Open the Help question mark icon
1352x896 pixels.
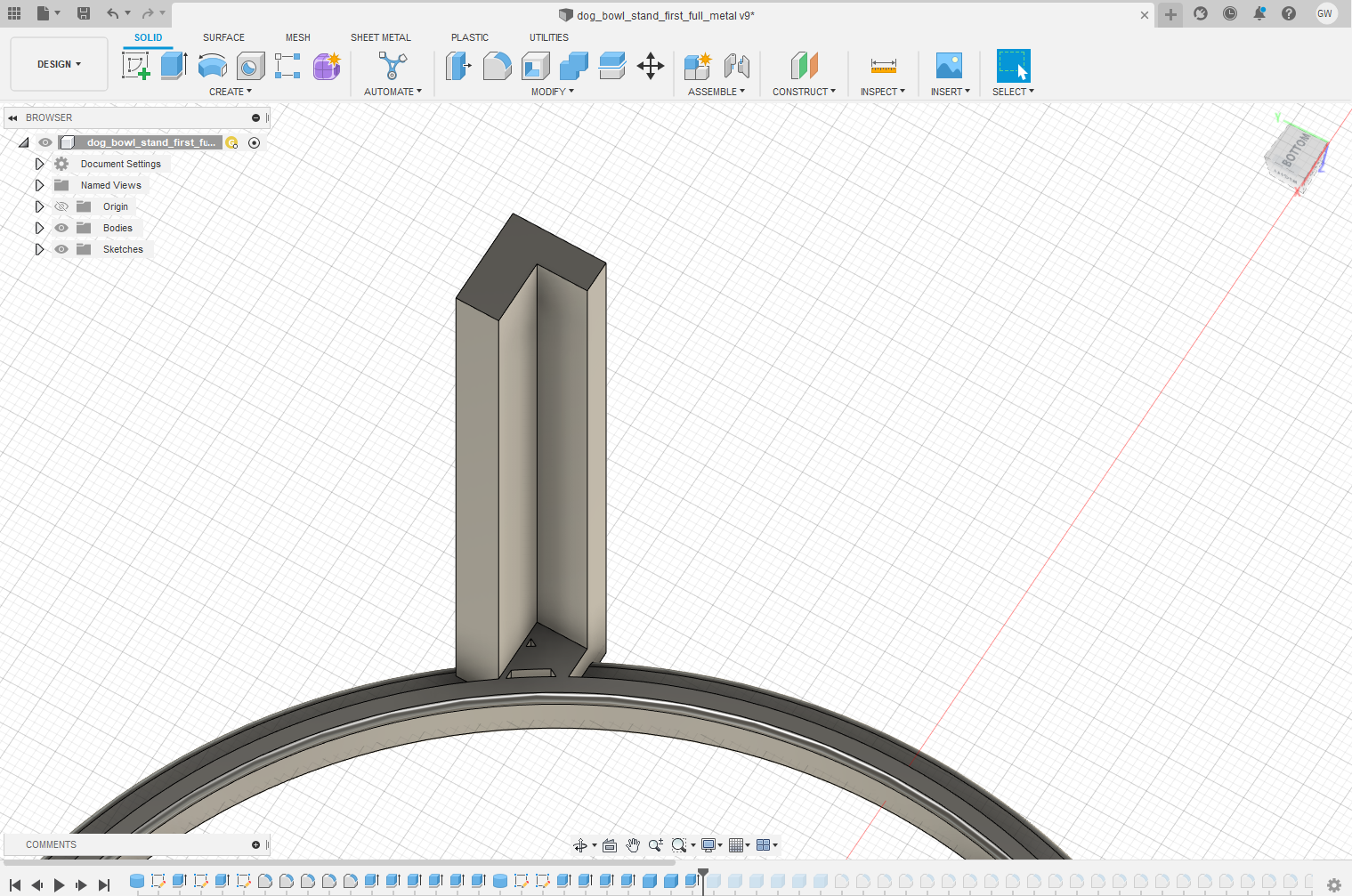pyautogui.click(x=1289, y=13)
